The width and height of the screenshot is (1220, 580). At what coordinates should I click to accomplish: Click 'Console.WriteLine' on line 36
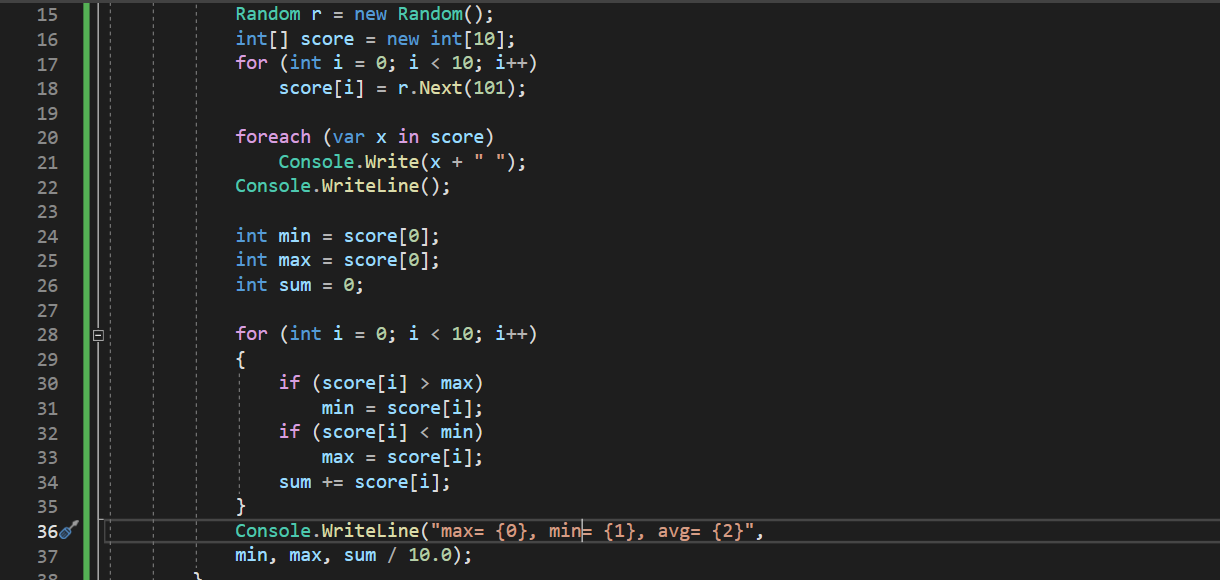click(x=327, y=531)
